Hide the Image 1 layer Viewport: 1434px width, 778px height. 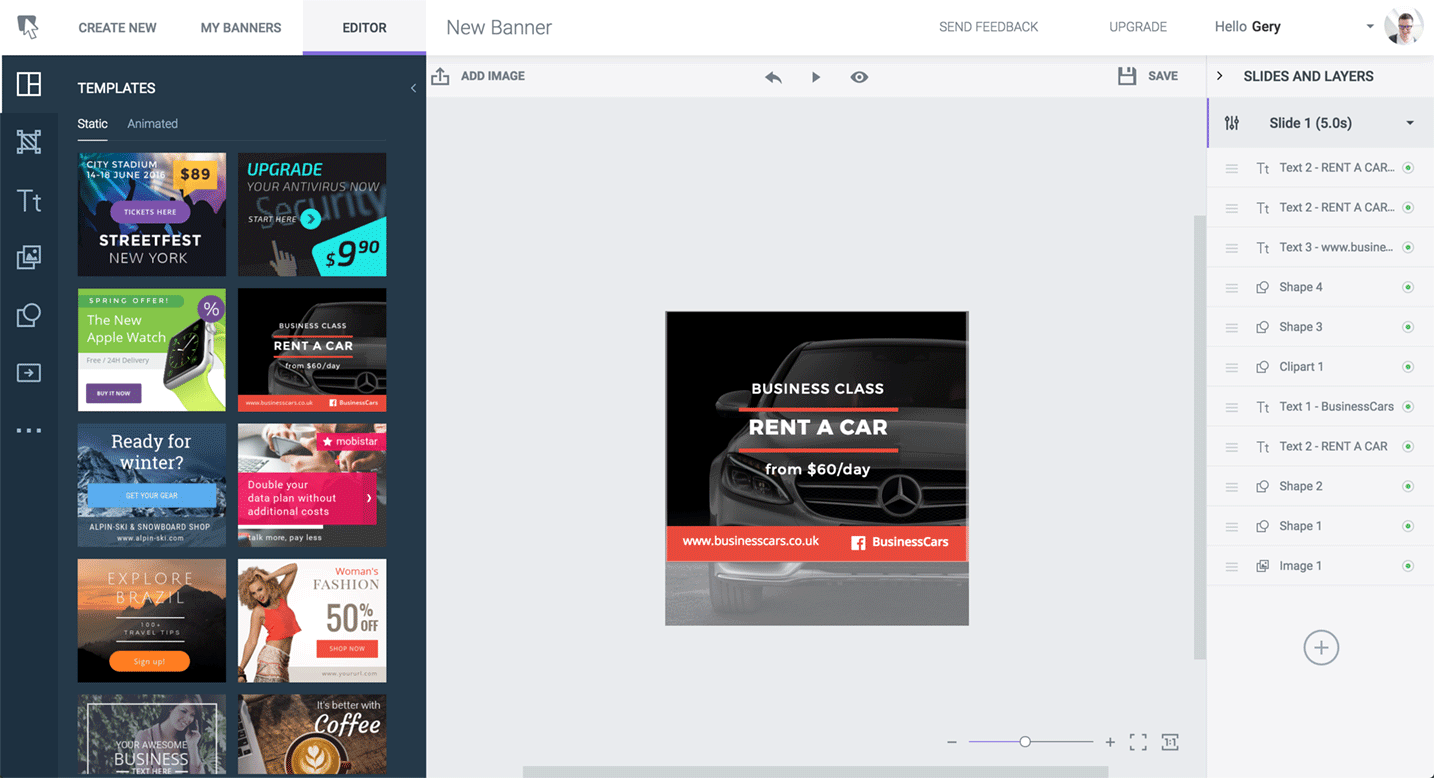(1408, 566)
